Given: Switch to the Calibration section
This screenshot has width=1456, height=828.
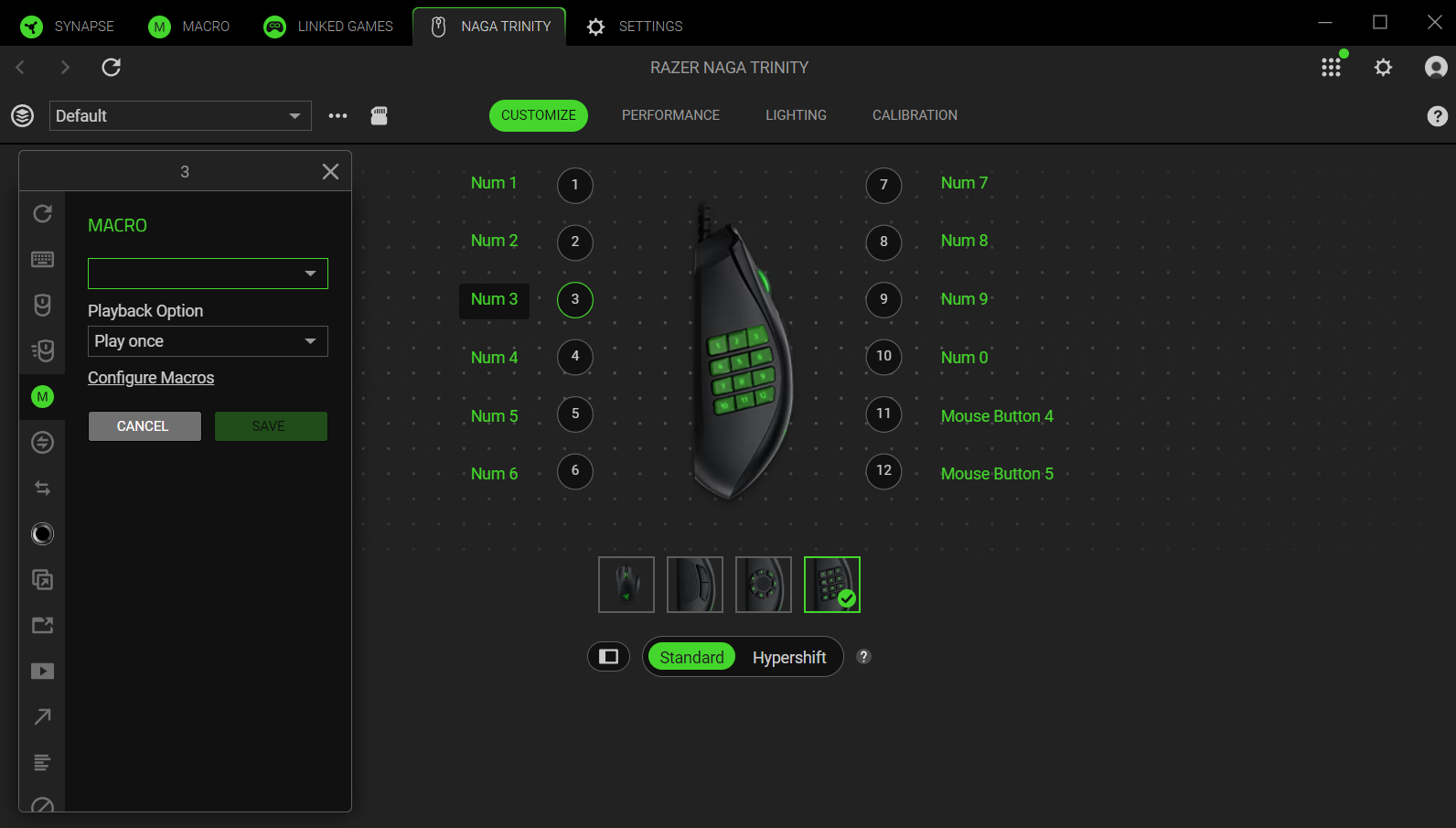Looking at the screenshot, I should [915, 115].
